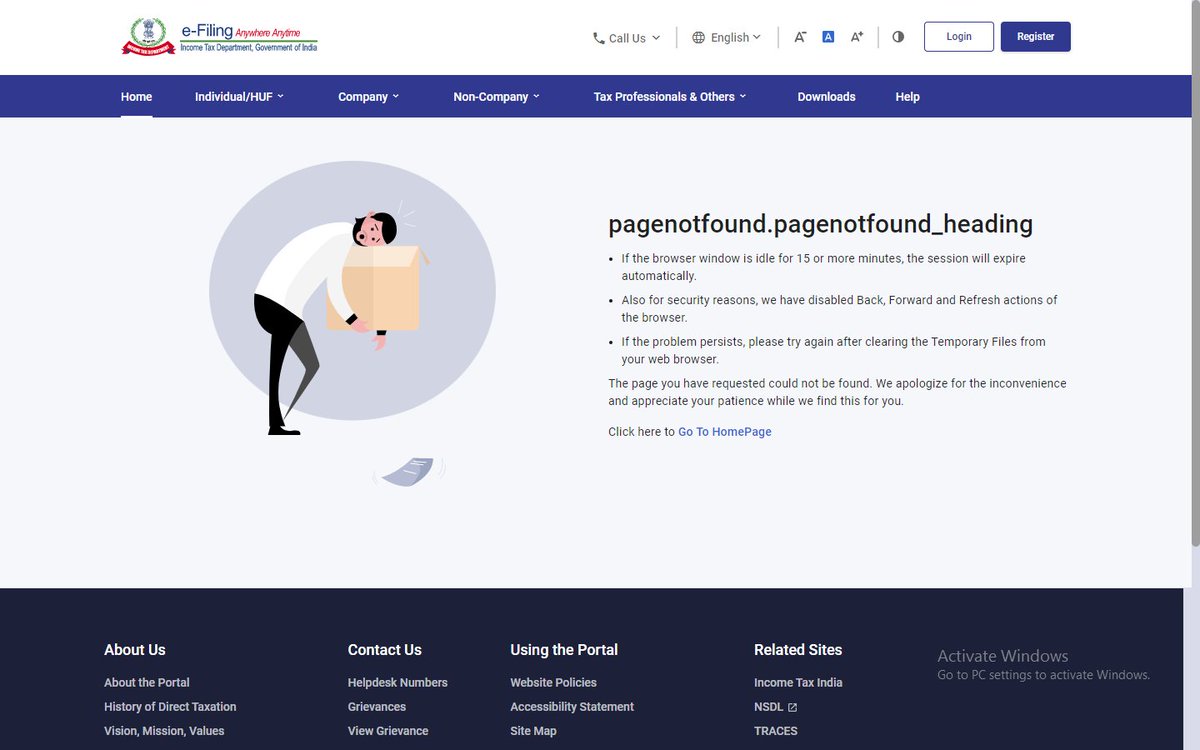Open Website Policies link
Image resolution: width=1200 pixels, height=750 pixels.
coord(553,683)
